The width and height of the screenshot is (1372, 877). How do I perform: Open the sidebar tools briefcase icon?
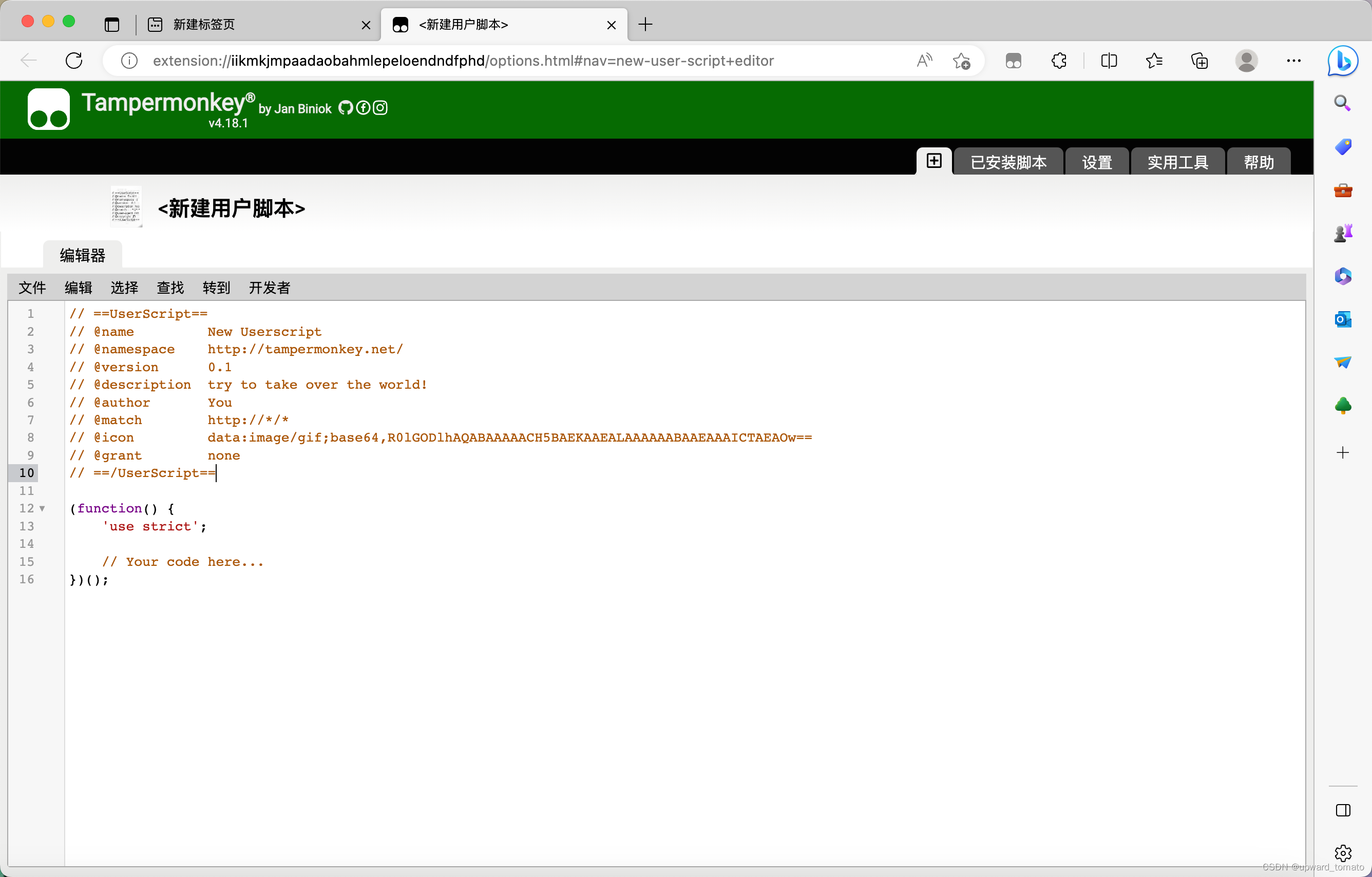click(1343, 190)
